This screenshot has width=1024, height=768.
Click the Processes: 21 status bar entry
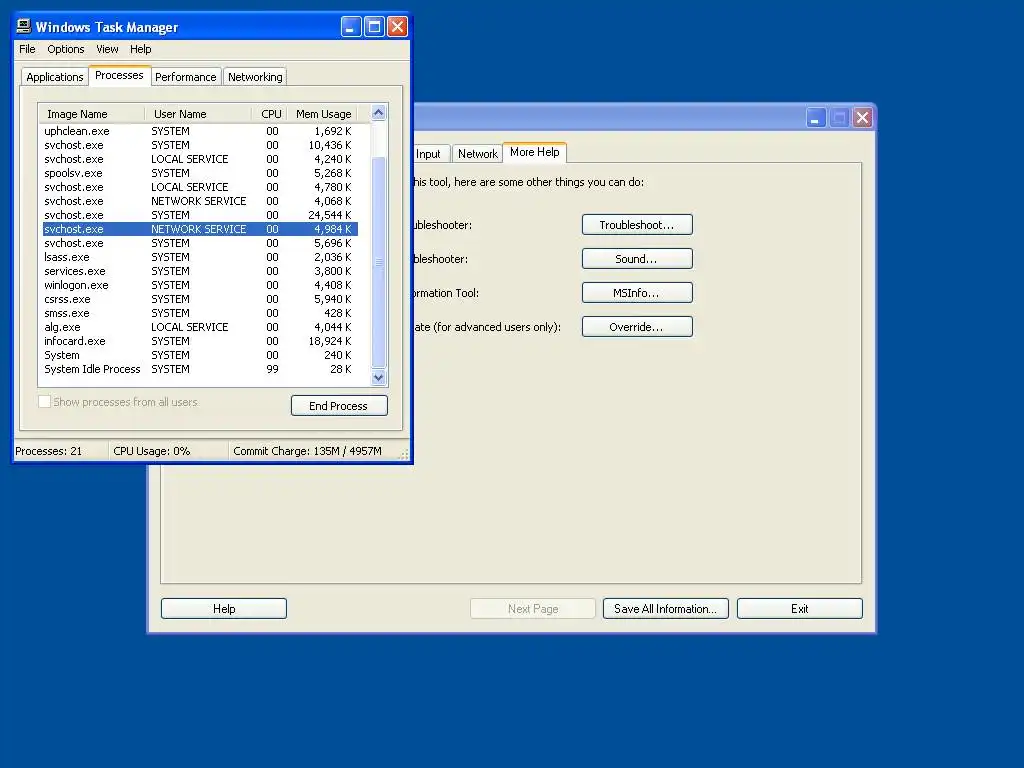pyautogui.click(x=61, y=451)
